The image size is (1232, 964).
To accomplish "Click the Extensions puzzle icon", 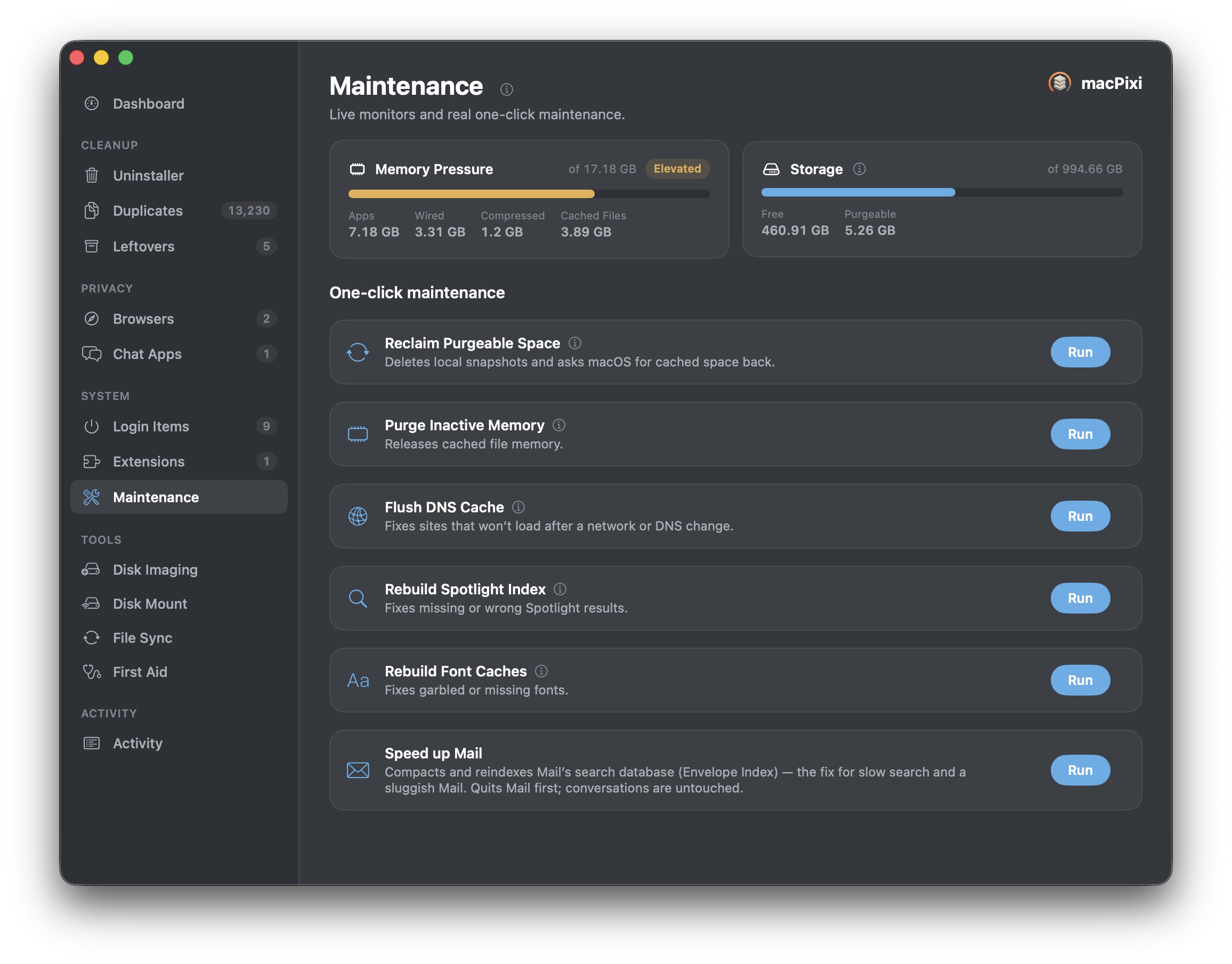I will pyautogui.click(x=92, y=462).
